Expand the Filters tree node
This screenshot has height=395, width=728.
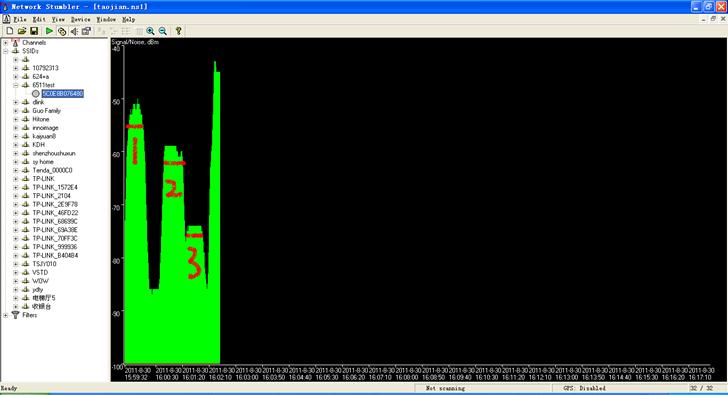6,315
